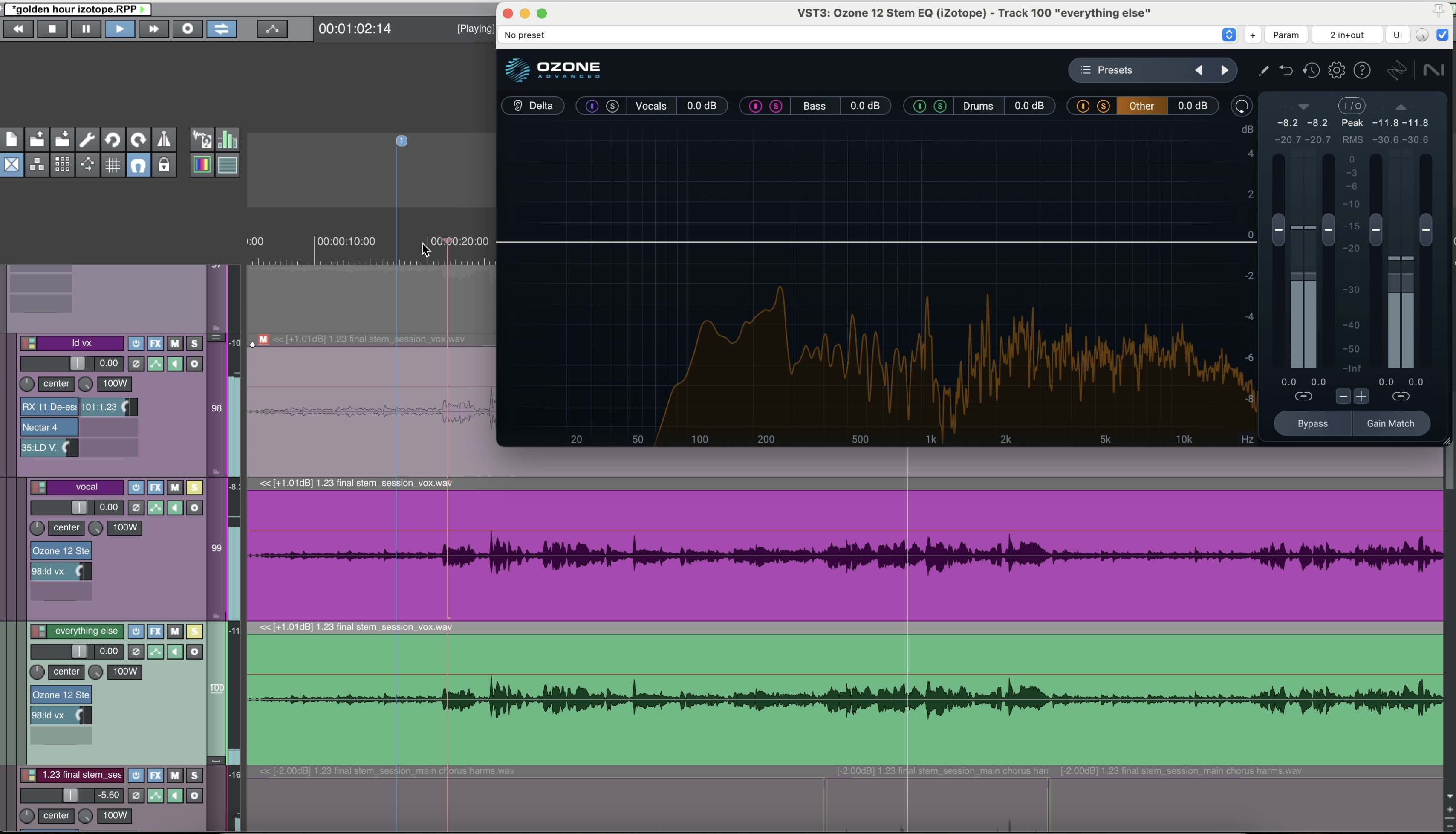1456x834 pixels.
Task: Start recording with the transport record button
Action: [187, 29]
